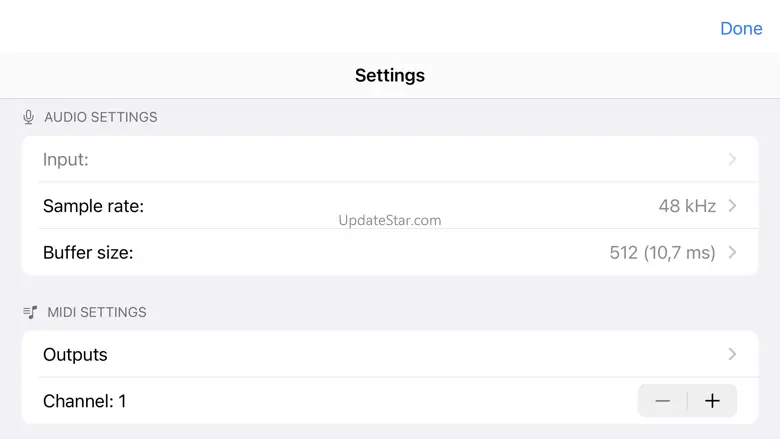Expand the Input row chevron
The width and height of the screenshot is (780, 439).
click(x=732, y=159)
